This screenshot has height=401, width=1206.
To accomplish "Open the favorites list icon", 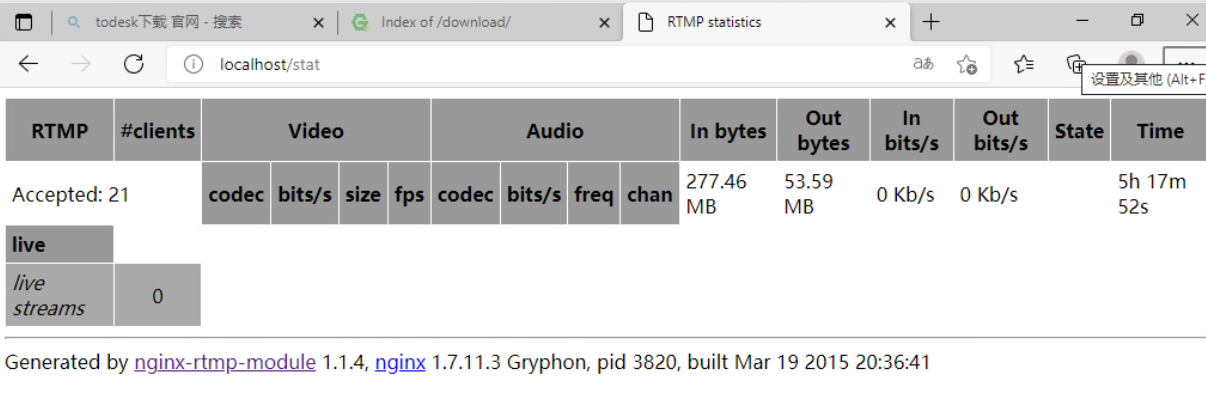I will pyautogui.click(x=1023, y=64).
